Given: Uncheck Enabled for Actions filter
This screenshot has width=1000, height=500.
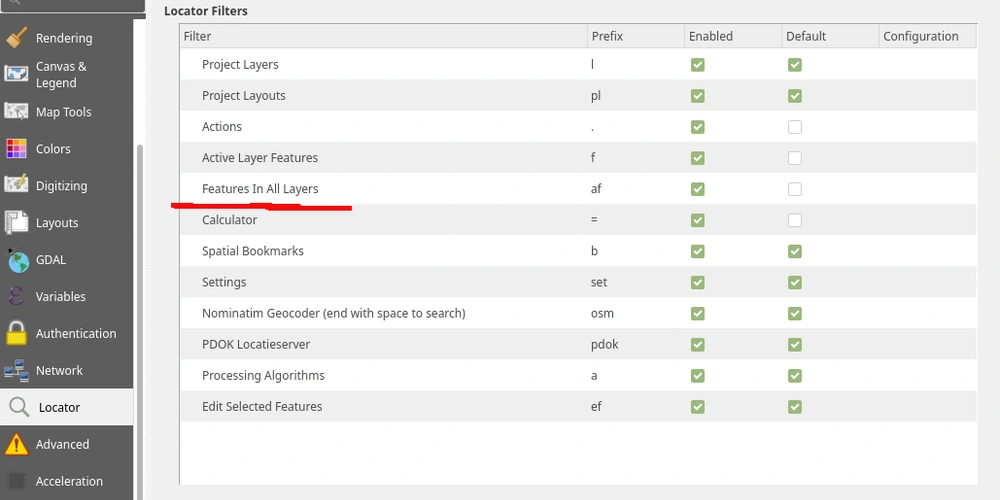Looking at the screenshot, I should (x=698, y=127).
